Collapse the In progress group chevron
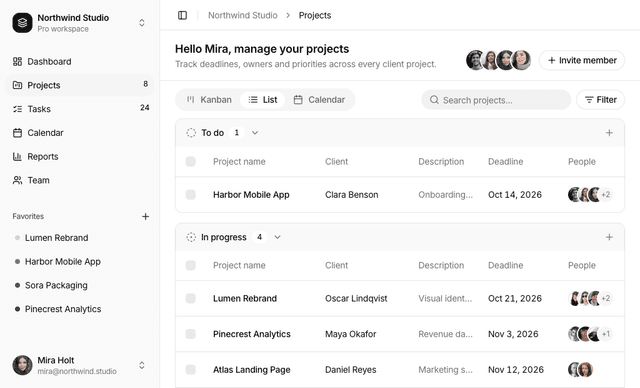The image size is (640, 388). pyautogui.click(x=278, y=237)
